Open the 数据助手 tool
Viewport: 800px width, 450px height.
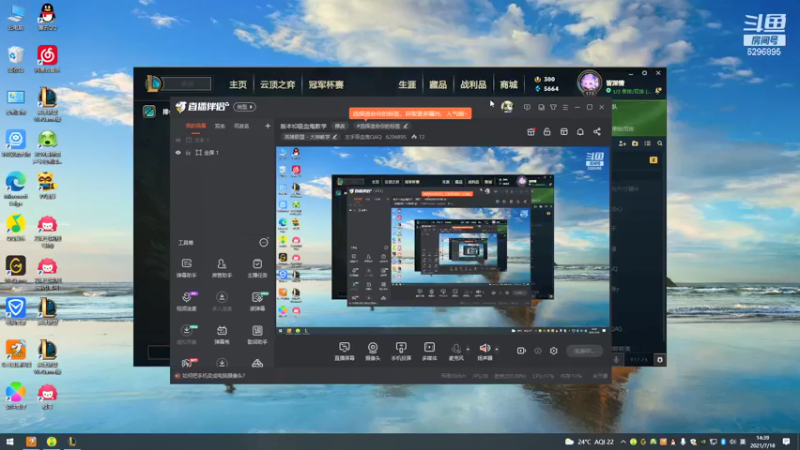(x=257, y=335)
